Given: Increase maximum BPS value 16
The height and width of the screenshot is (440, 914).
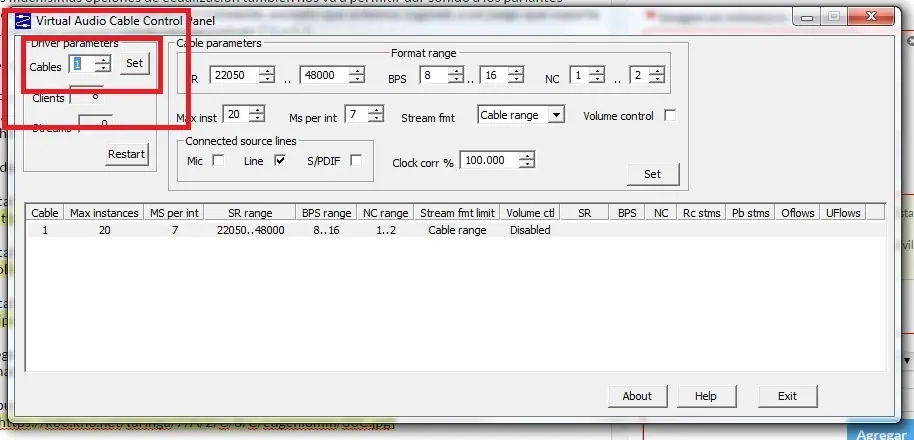Looking at the screenshot, I should [515, 71].
